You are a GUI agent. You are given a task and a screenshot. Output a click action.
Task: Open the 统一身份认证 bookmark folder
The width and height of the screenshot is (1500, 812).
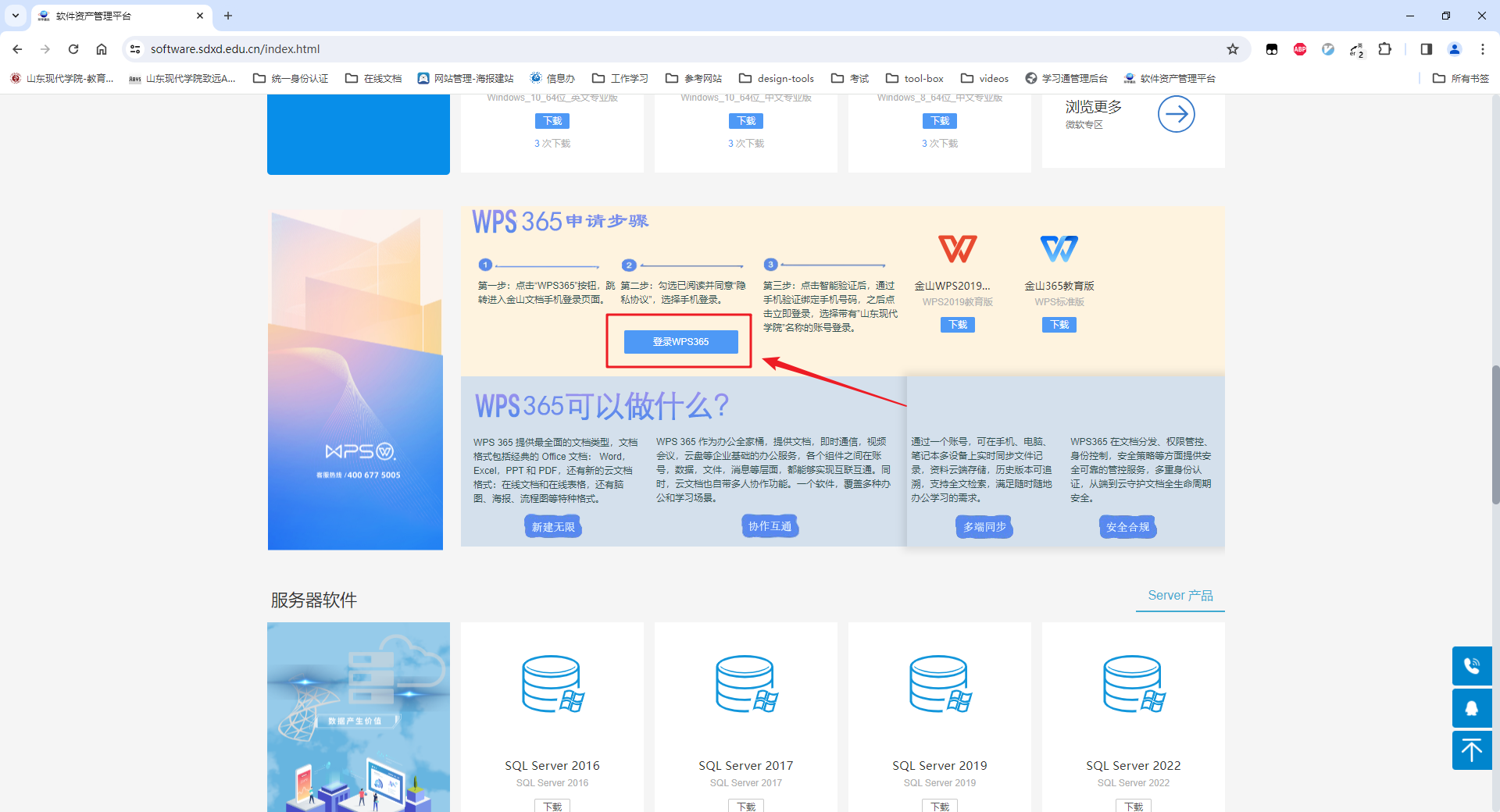point(291,78)
